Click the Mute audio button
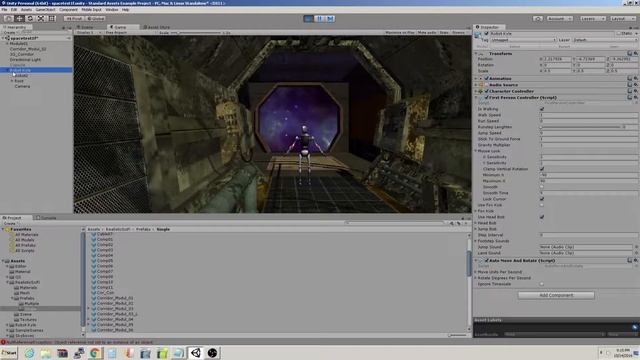 point(427,32)
